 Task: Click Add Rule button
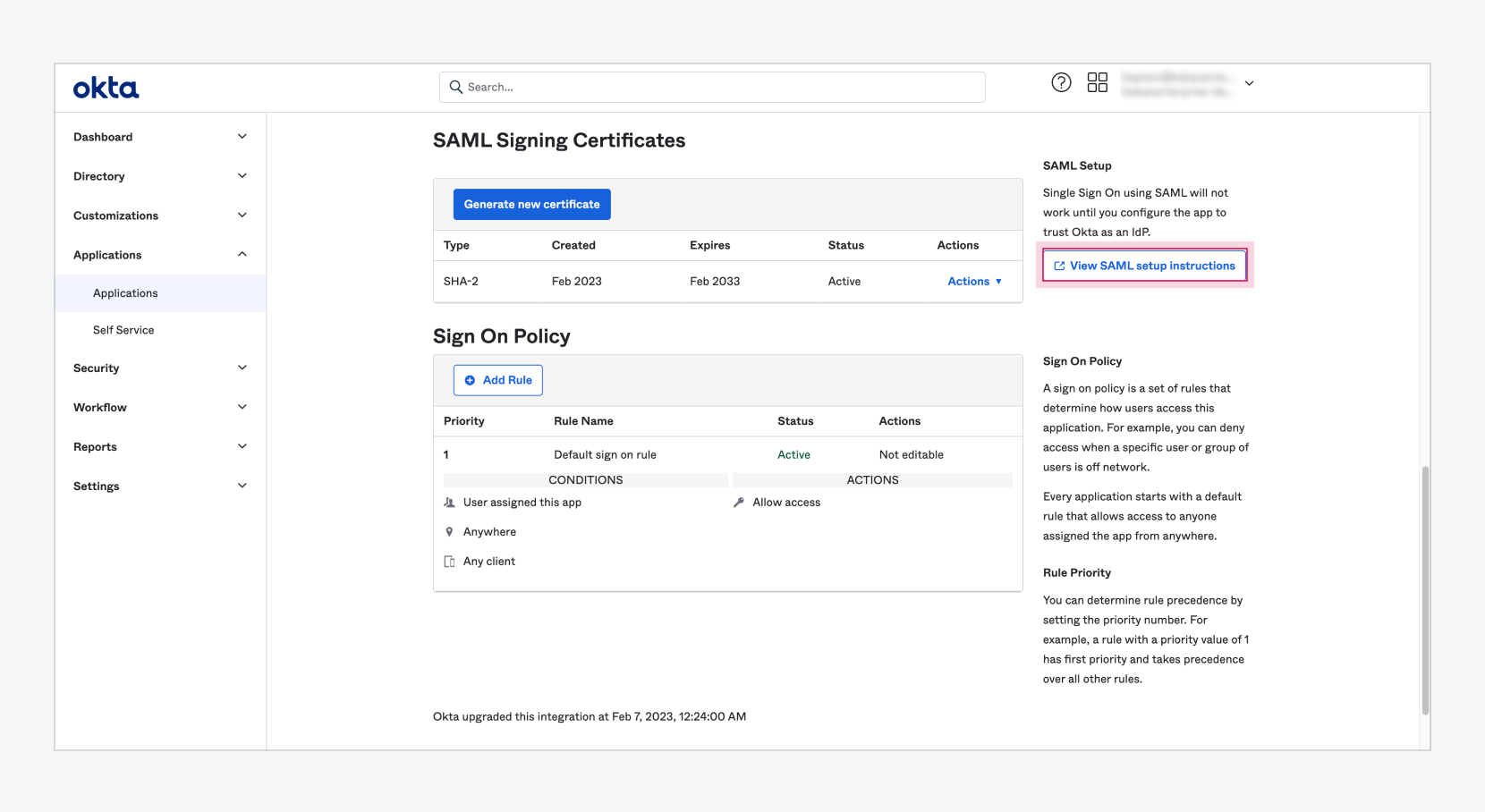(x=498, y=380)
